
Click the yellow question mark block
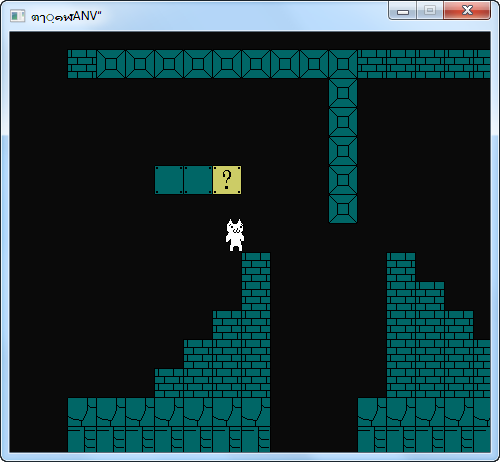227,180
